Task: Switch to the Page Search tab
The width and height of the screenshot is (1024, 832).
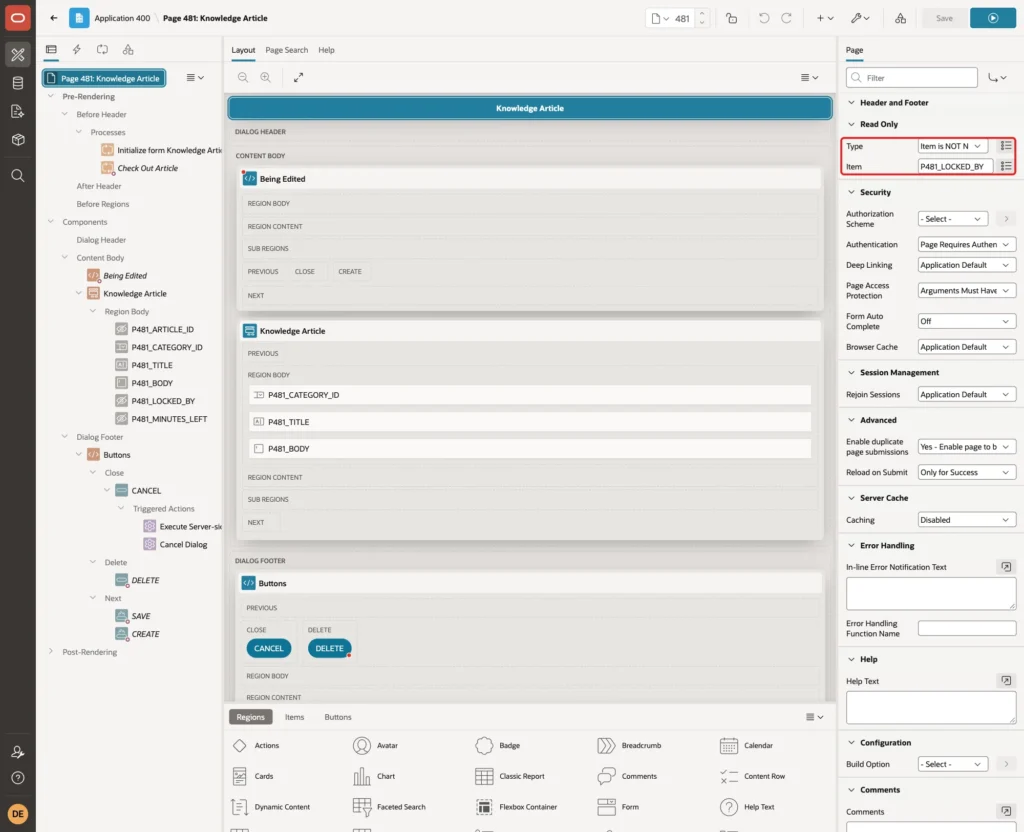Action: pyautogui.click(x=287, y=50)
